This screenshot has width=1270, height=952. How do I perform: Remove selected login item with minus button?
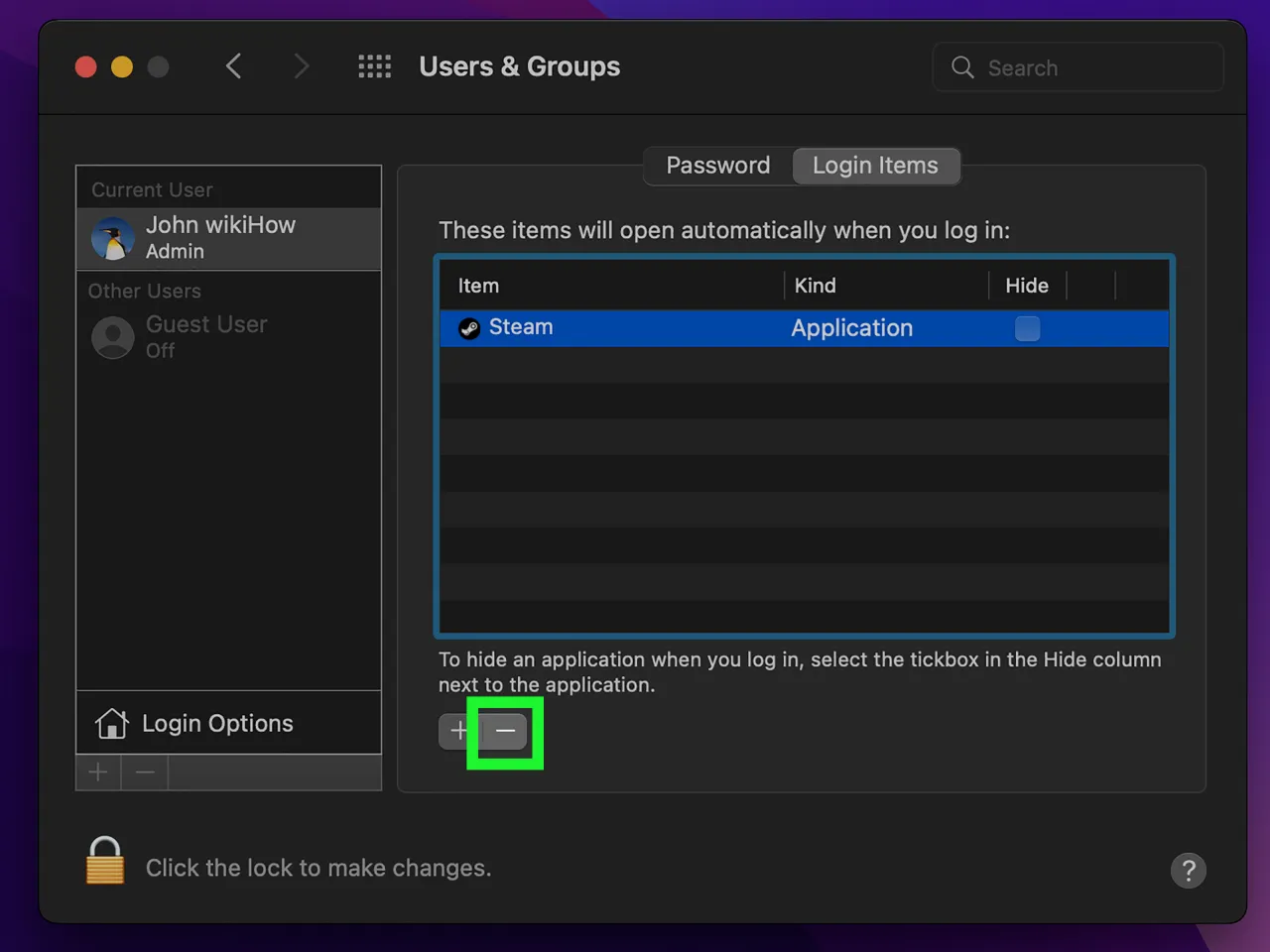pos(505,732)
